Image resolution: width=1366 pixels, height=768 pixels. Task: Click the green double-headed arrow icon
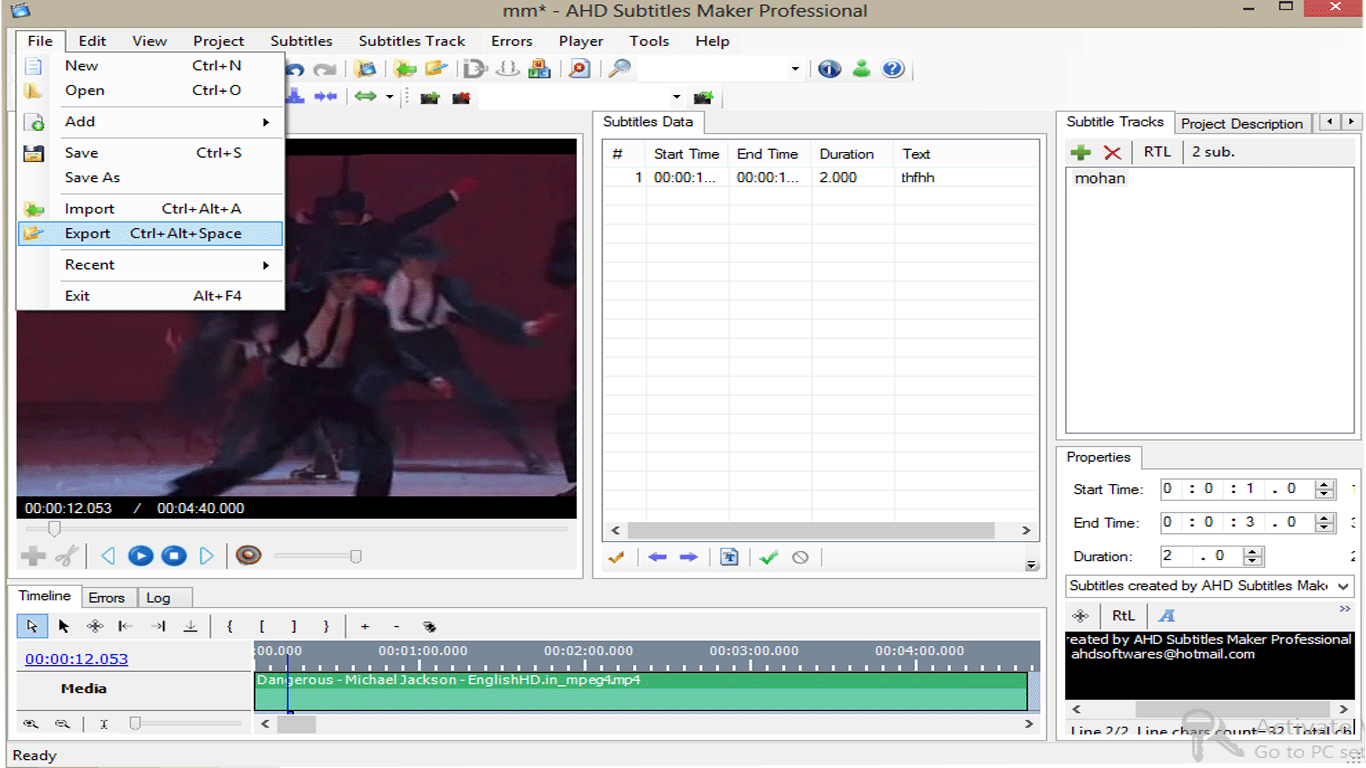click(365, 97)
